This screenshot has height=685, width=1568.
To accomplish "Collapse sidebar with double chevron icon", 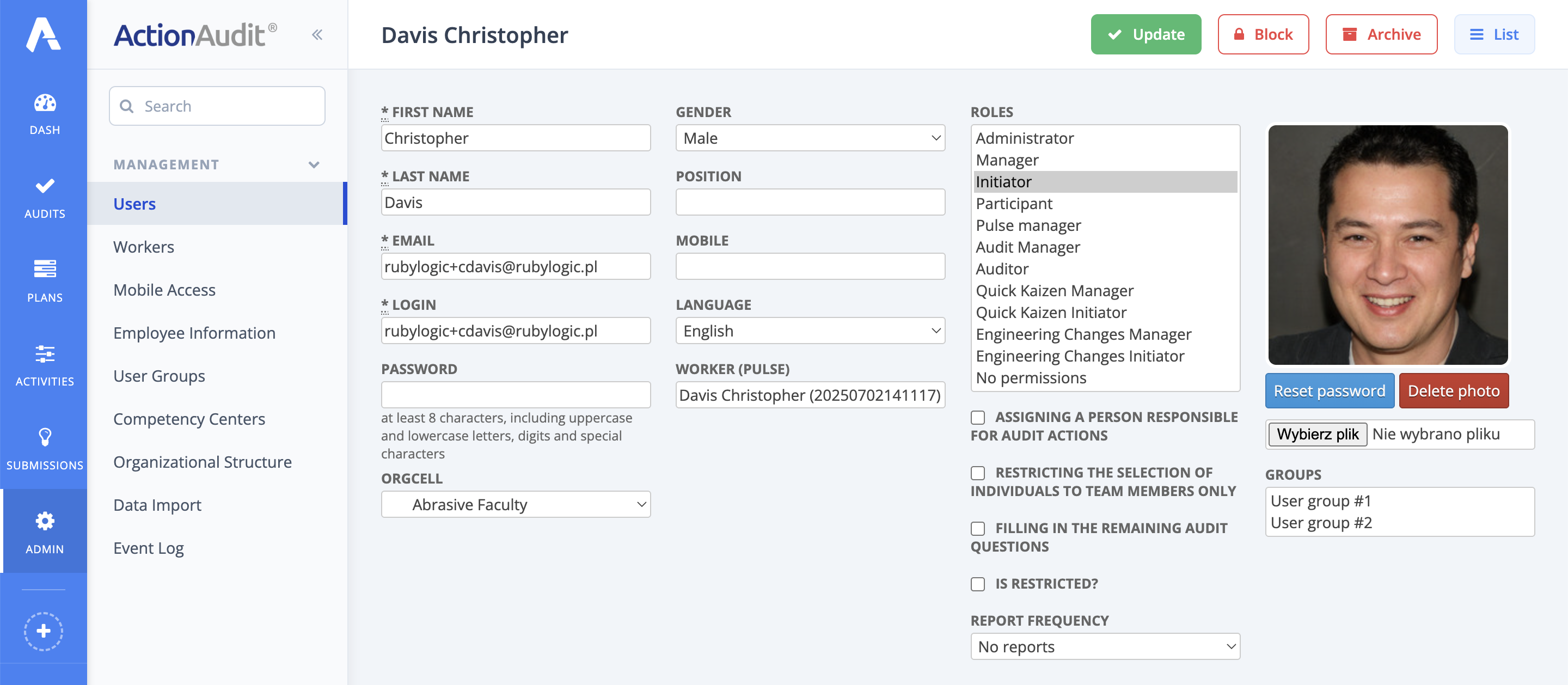I will (x=317, y=35).
